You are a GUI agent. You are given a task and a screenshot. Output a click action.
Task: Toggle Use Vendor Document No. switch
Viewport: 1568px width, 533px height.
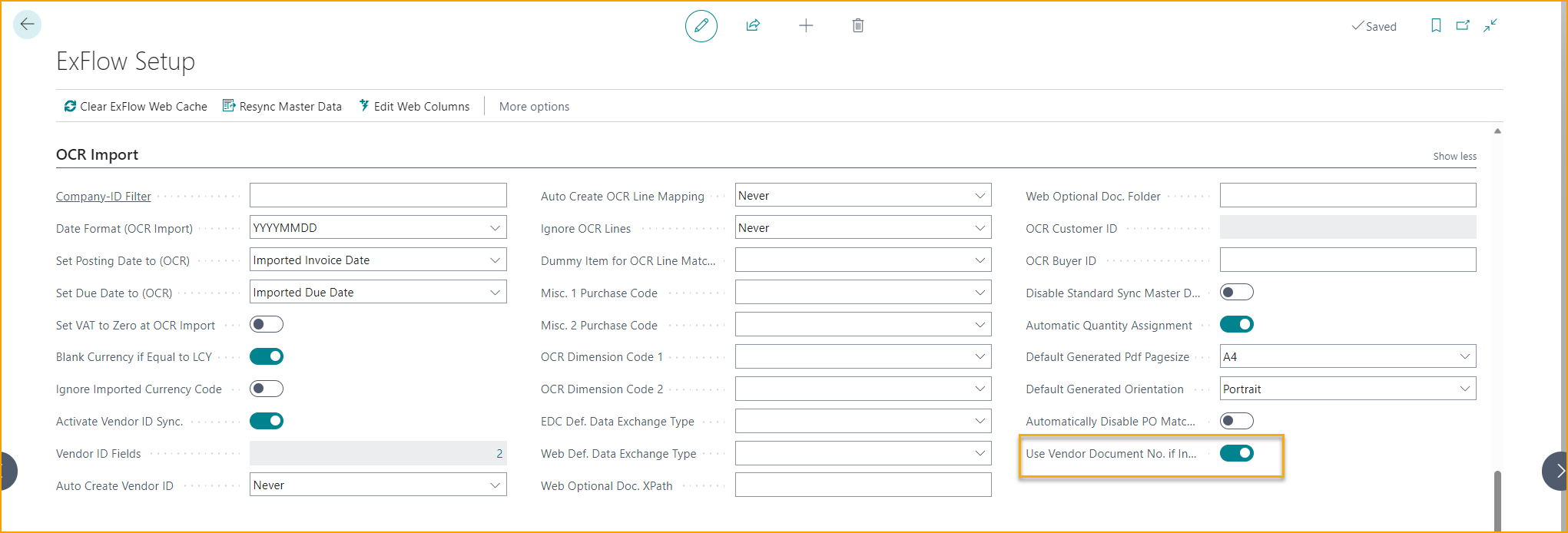[1237, 453]
